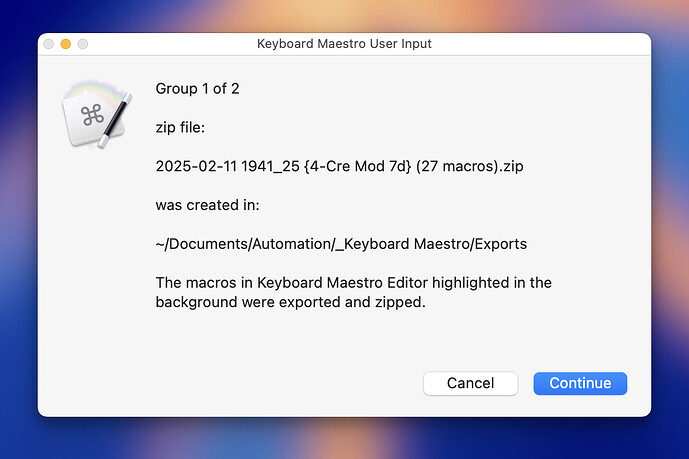Click the "Group 1 of 2" label
Image resolution: width=689 pixels, height=459 pixels.
[197, 89]
